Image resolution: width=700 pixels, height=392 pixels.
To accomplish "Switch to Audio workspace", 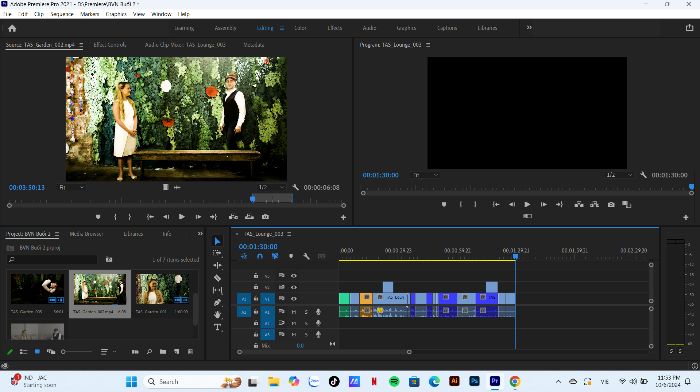I will [369, 28].
